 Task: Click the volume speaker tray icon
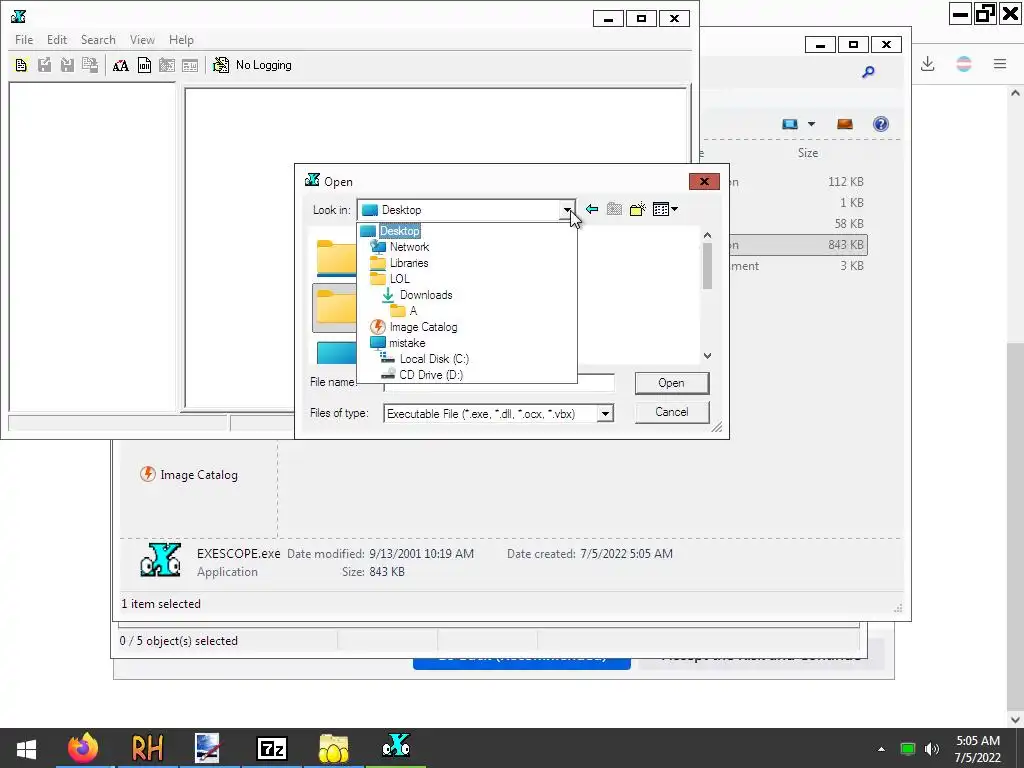pos(932,749)
